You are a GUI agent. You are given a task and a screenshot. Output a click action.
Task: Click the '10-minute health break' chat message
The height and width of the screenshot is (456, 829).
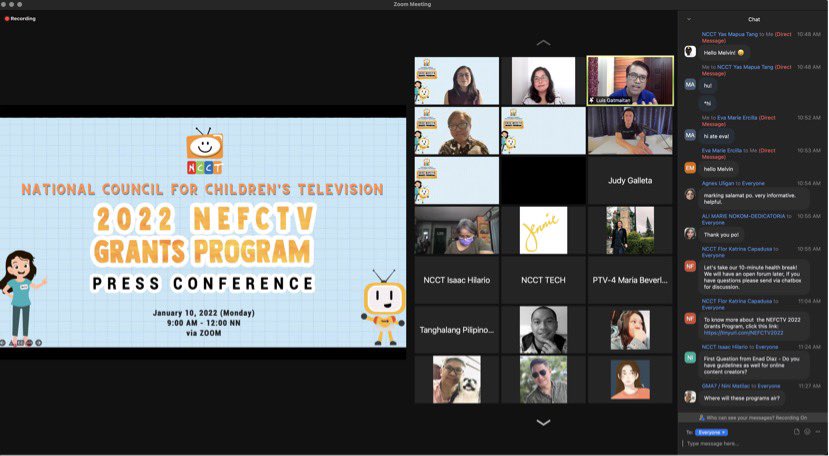(x=753, y=277)
